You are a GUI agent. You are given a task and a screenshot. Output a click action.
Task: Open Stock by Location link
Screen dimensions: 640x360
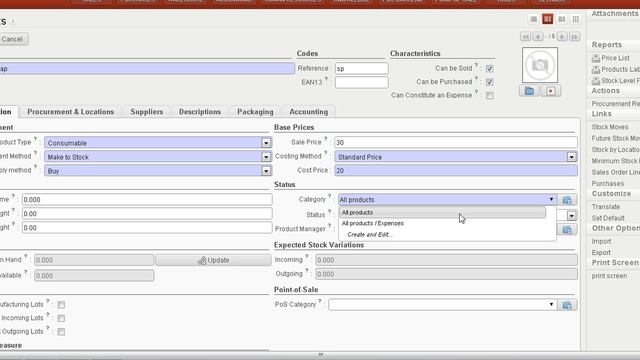point(616,150)
